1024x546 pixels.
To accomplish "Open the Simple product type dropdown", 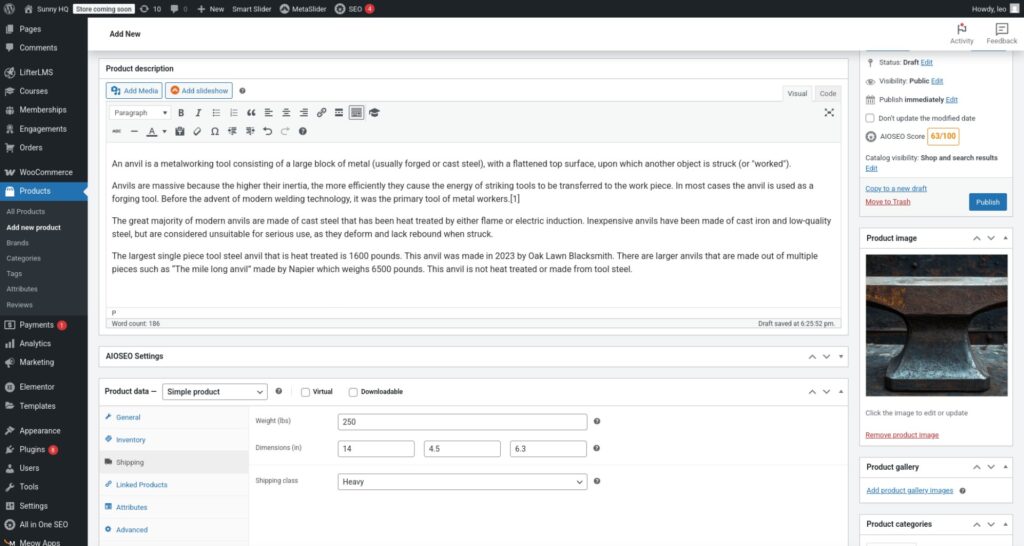I will [215, 392].
